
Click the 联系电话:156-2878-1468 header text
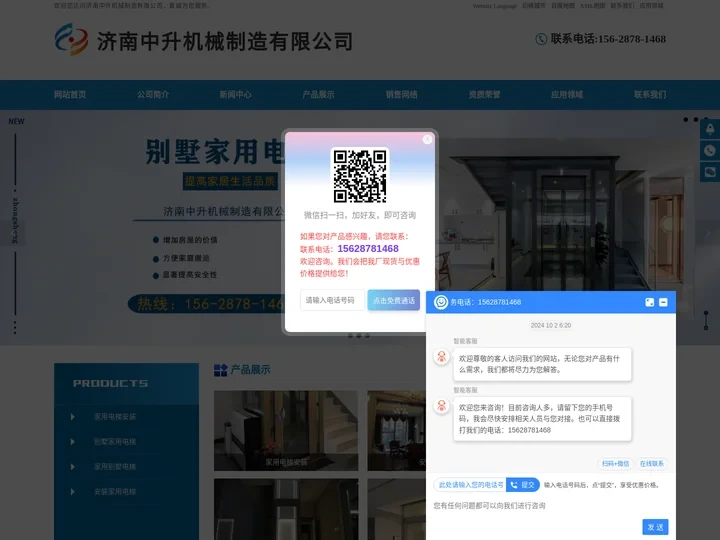click(608, 39)
